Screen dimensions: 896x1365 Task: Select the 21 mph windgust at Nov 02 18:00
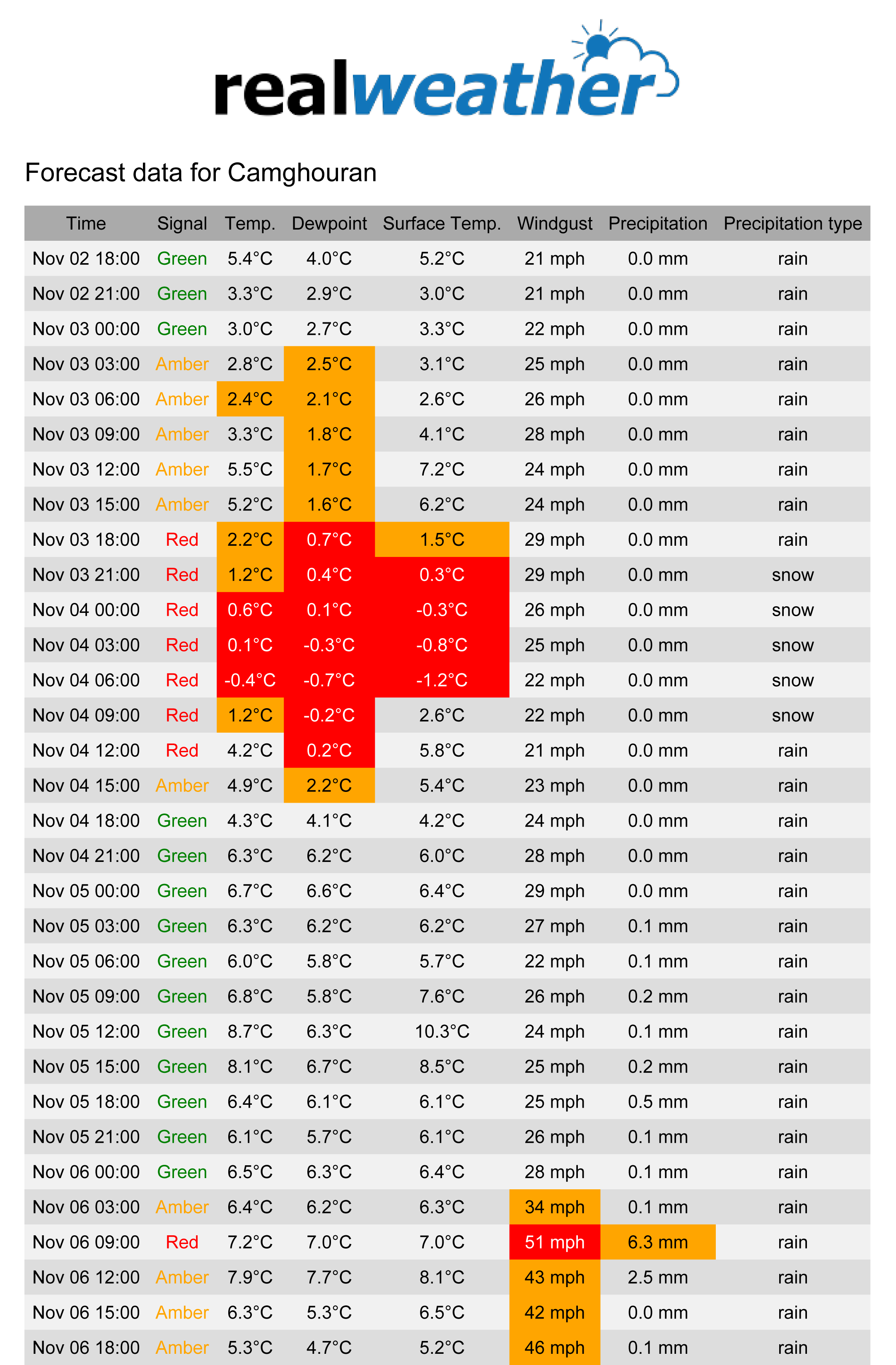[x=555, y=259]
